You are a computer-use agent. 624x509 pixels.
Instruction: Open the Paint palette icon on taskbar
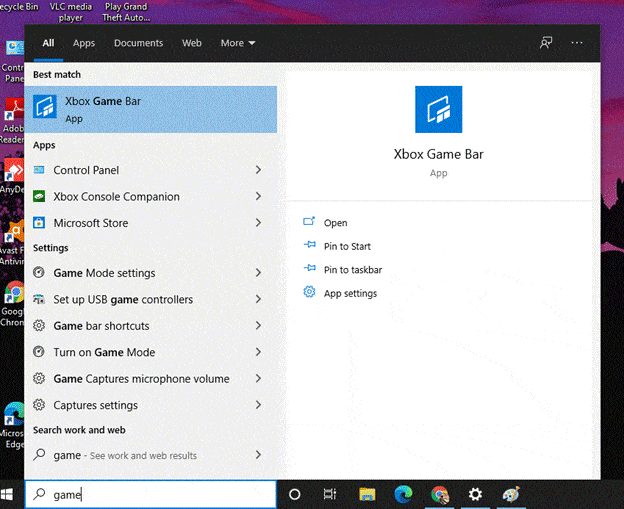point(511,495)
